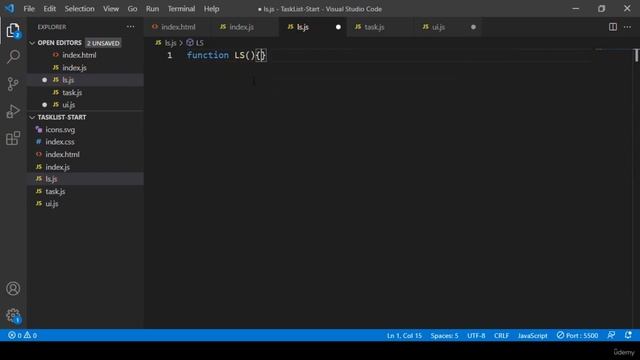Switch to the index.js editor tab
Screen dimensions: 640x360
coord(245,27)
